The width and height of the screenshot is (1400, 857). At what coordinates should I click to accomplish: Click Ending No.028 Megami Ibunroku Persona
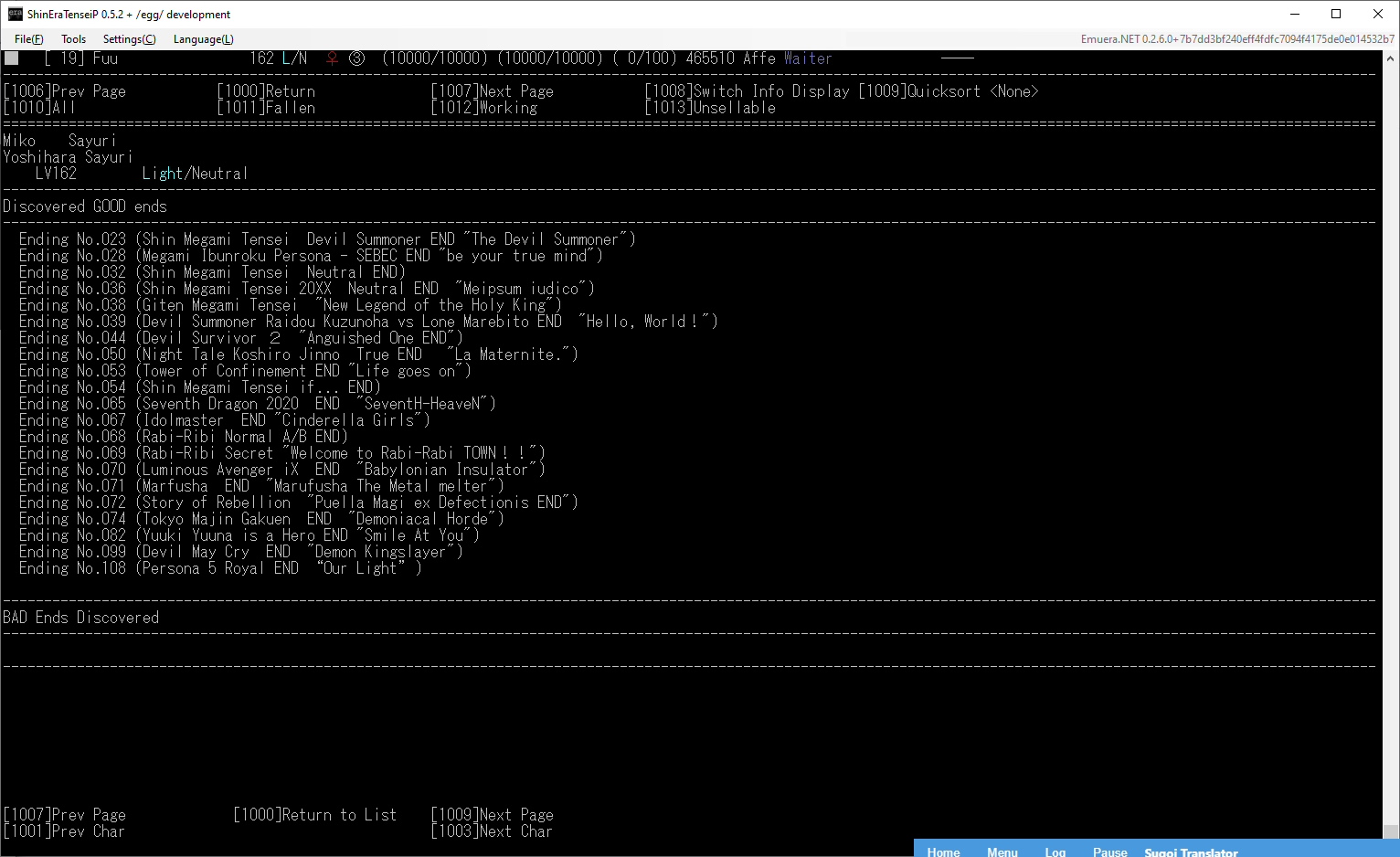pyautogui.click(x=311, y=256)
